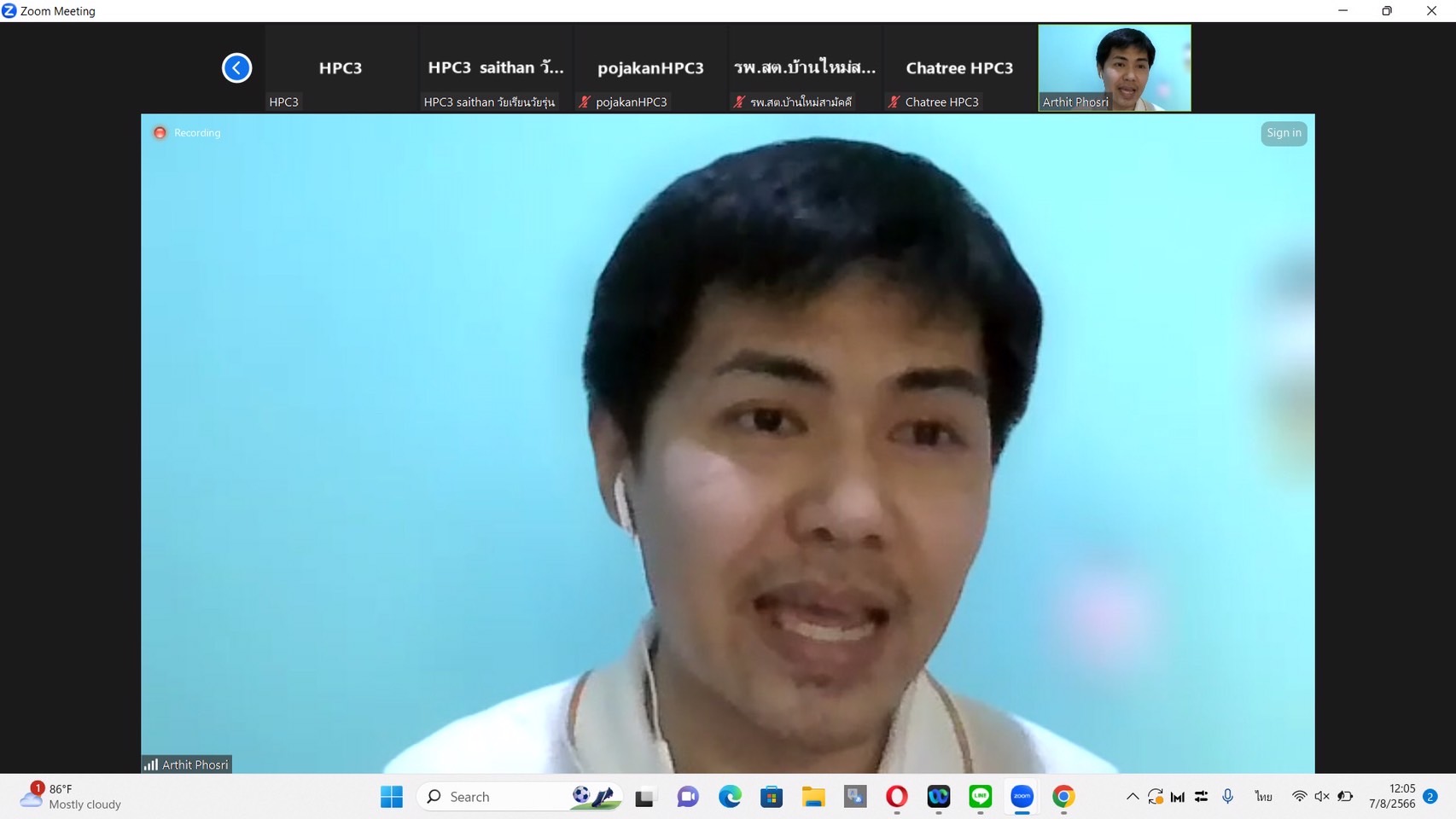Switch the ไทย input language indicator

1263,797
